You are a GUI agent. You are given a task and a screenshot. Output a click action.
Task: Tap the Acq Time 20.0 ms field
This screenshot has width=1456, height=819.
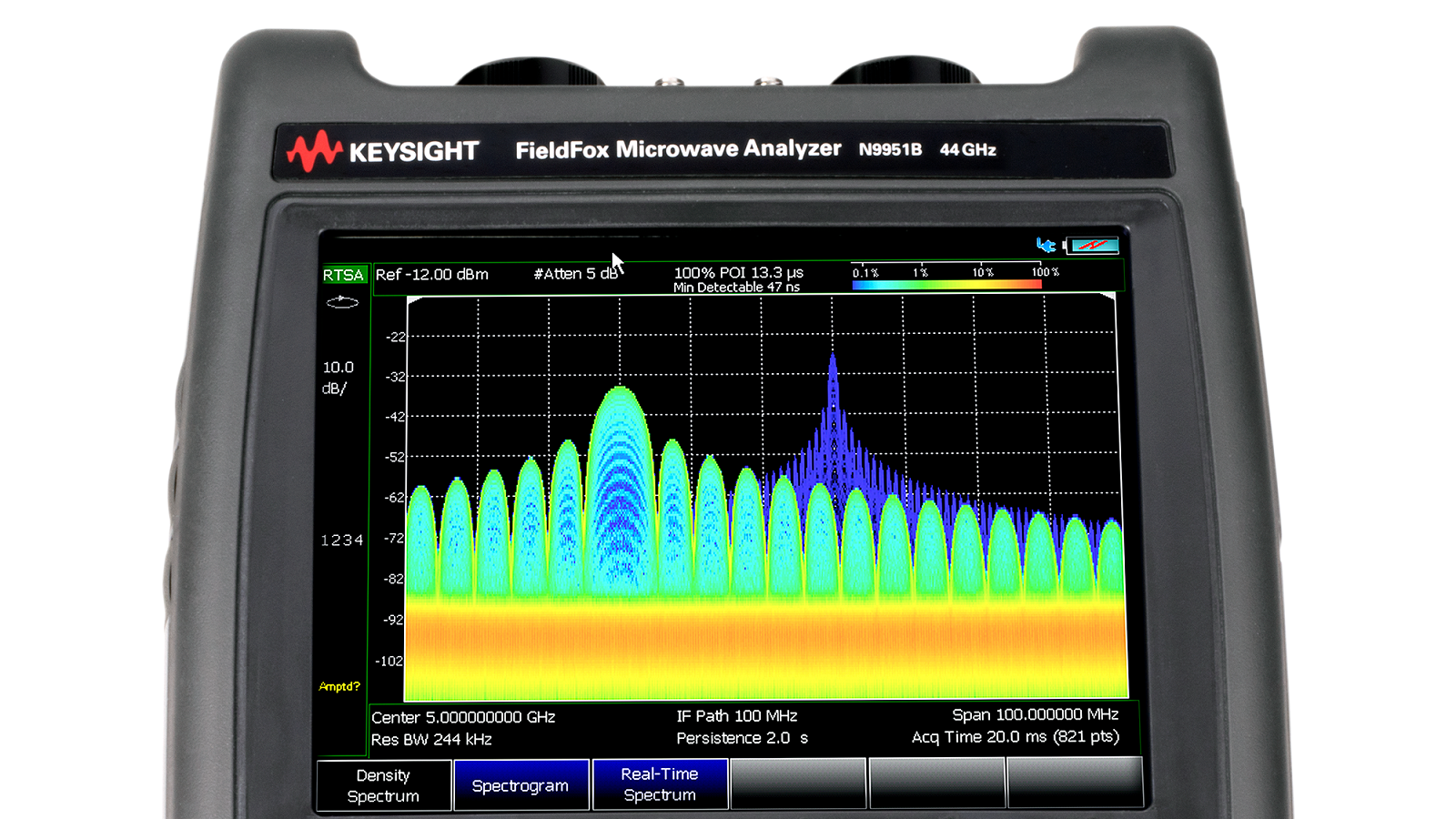pyautogui.click(x=1015, y=737)
